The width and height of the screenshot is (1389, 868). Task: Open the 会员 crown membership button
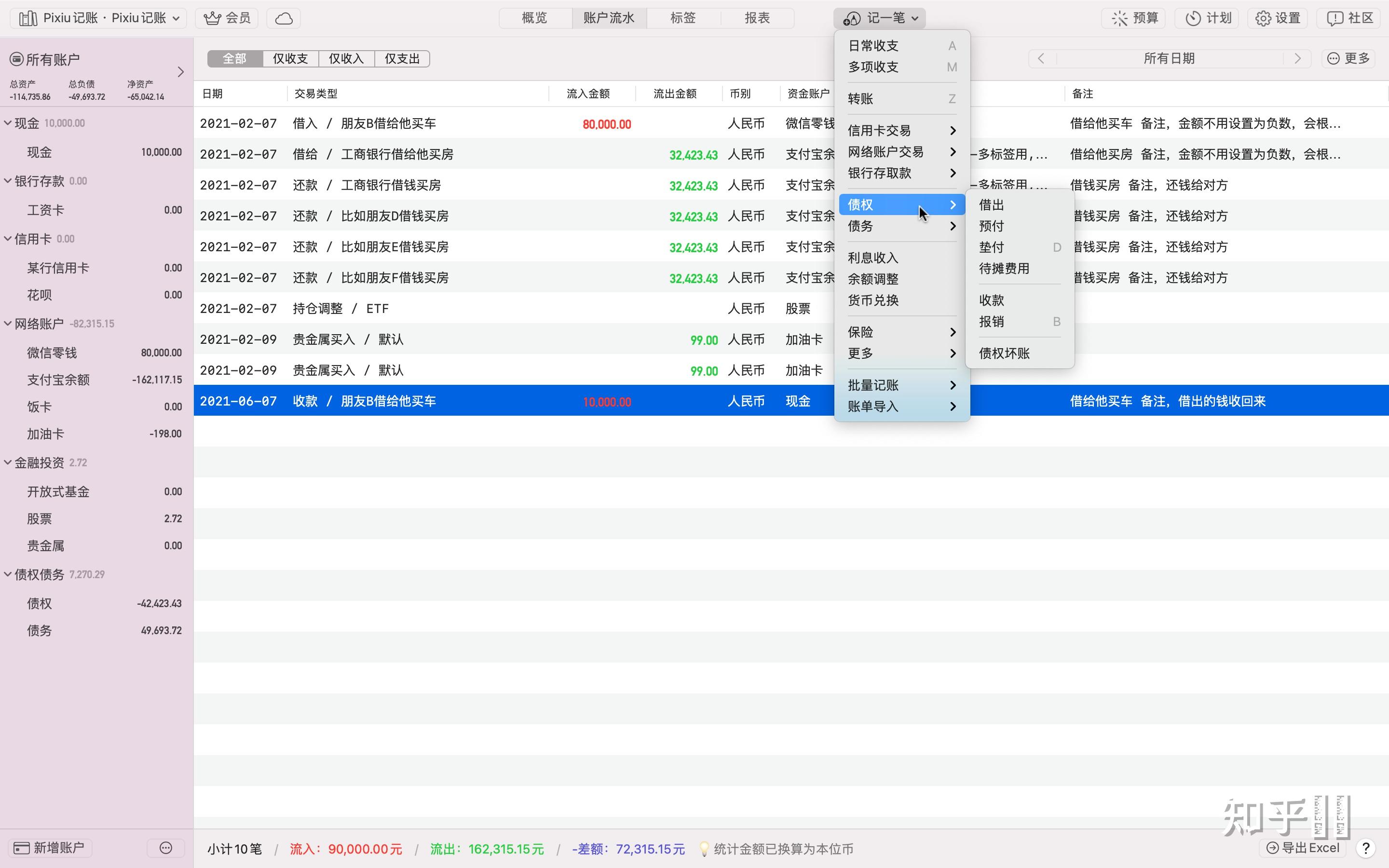click(x=227, y=18)
